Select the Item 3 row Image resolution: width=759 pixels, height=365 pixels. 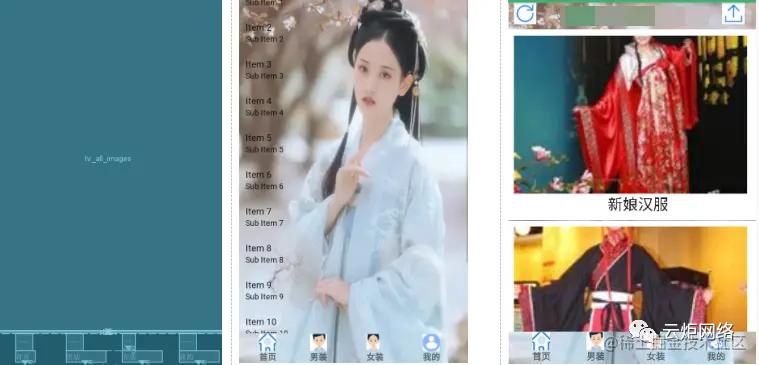click(x=353, y=70)
